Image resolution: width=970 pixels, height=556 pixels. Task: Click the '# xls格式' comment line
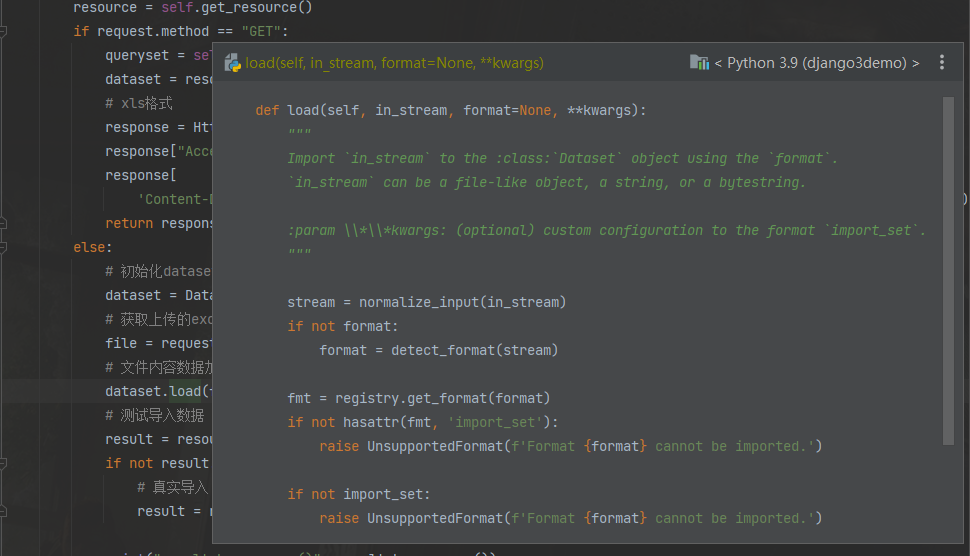(x=139, y=103)
